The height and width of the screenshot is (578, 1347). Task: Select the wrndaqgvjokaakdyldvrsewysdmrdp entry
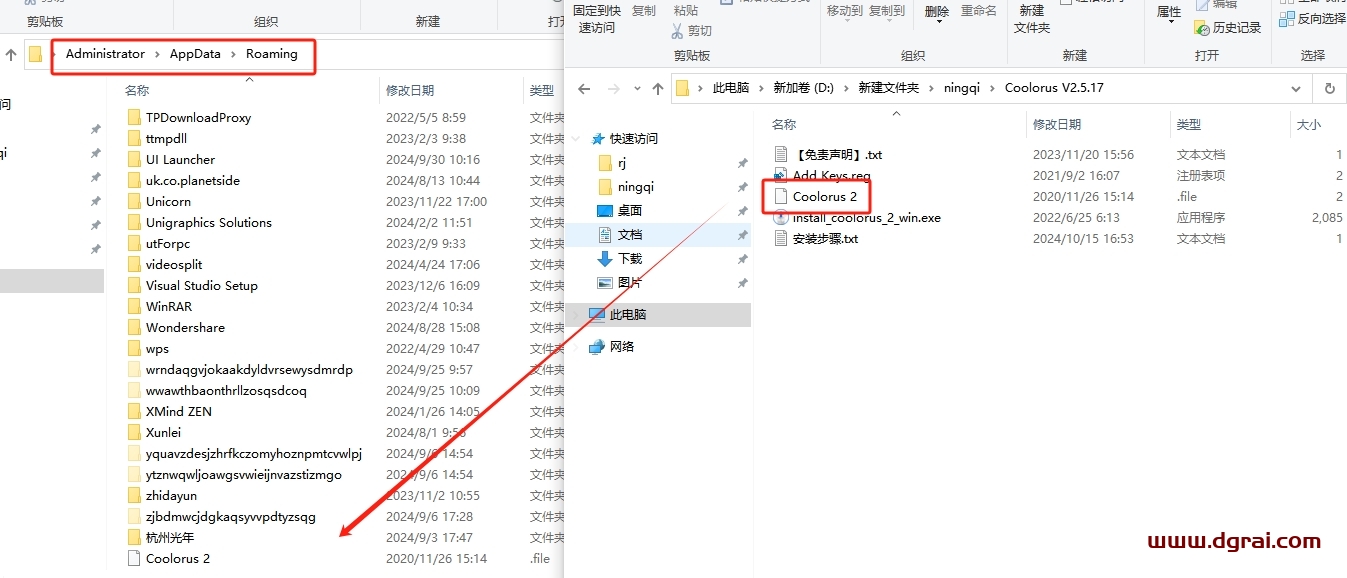pyautogui.click(x=249, y=369)
